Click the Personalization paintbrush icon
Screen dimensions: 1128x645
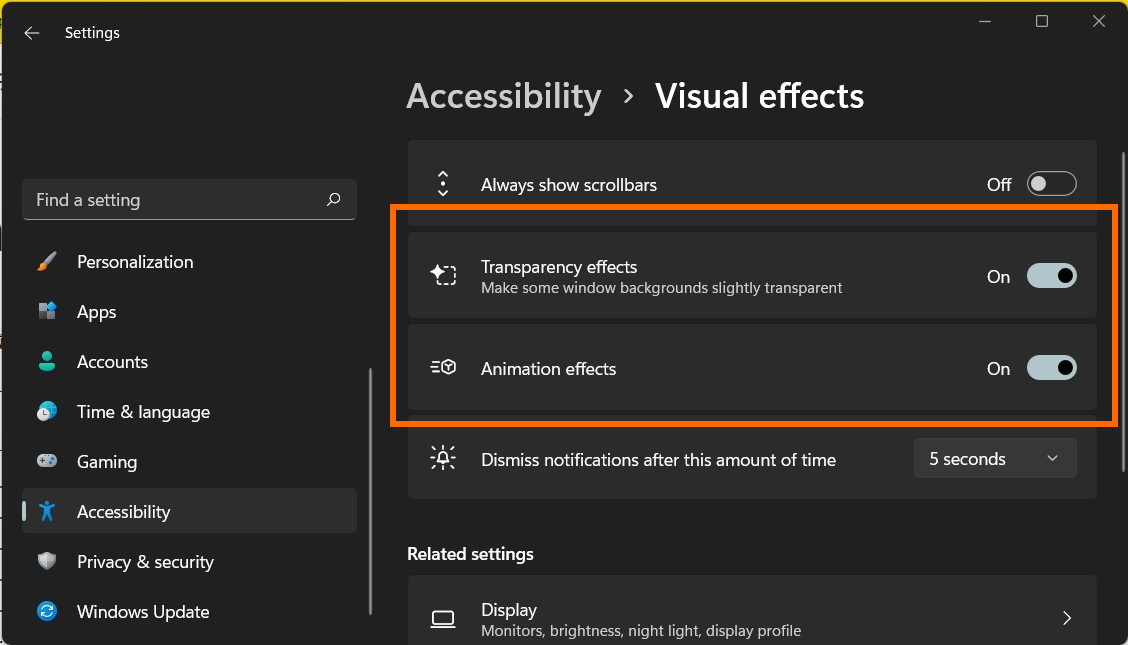(x=47, y=262)
